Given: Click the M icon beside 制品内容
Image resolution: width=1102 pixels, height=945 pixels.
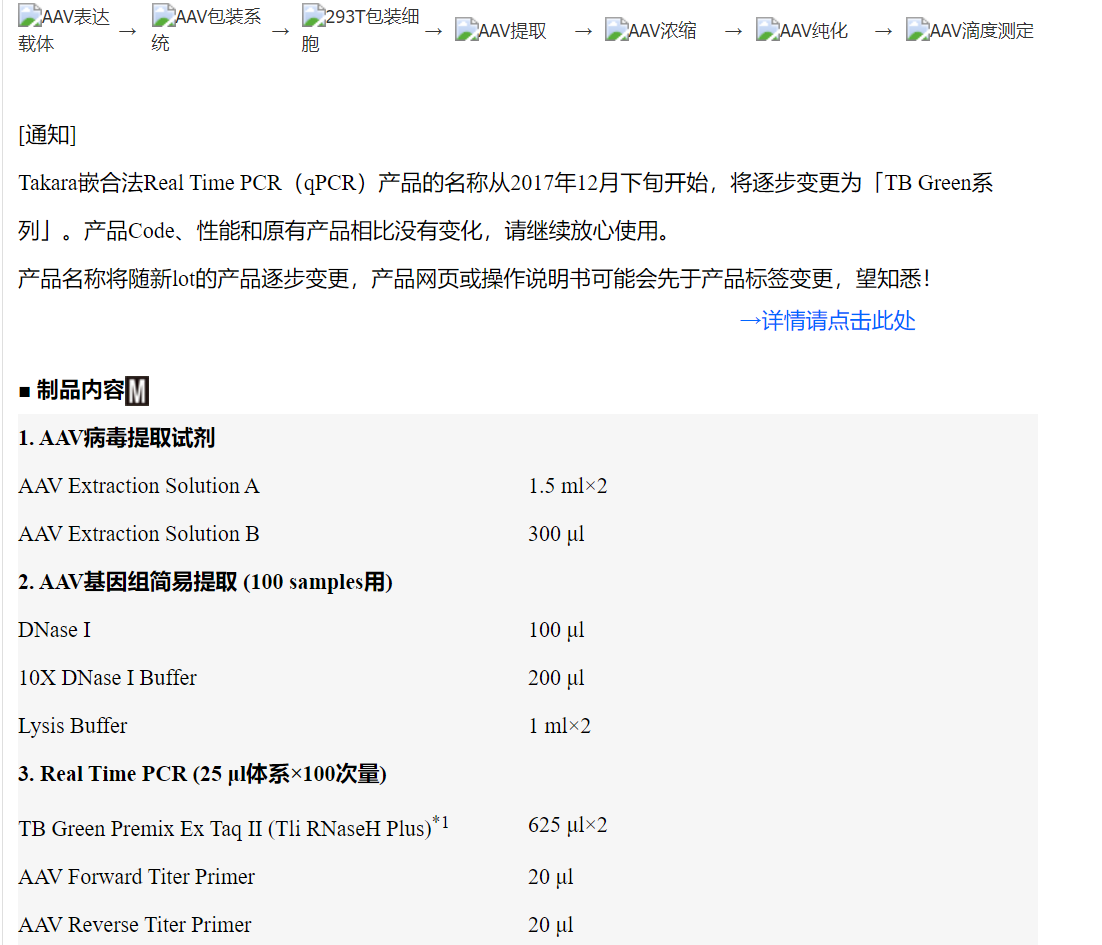Looking at the screenshot, I should 138,391.
